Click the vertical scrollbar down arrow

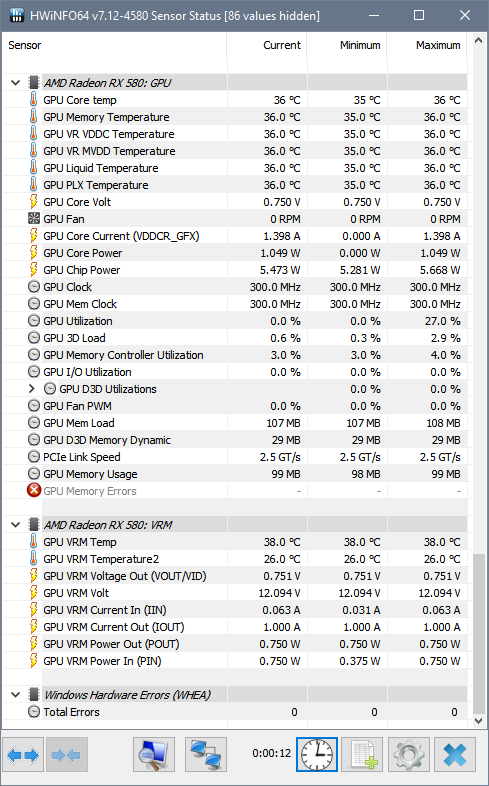(479, 721)
